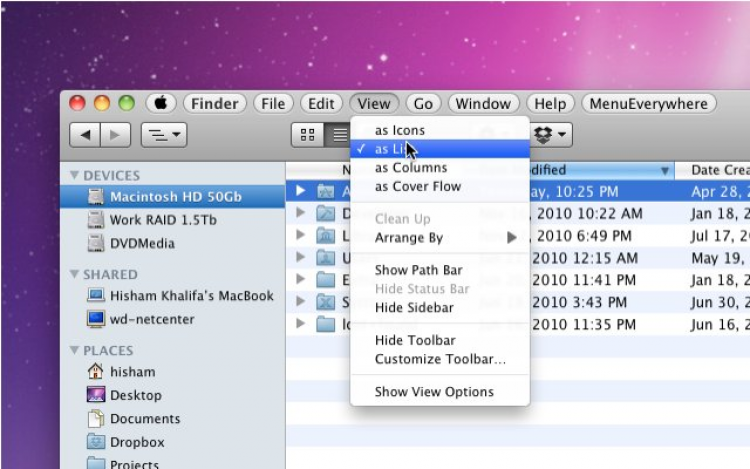
Task: Open the File menu
Action: pos(273,103)
